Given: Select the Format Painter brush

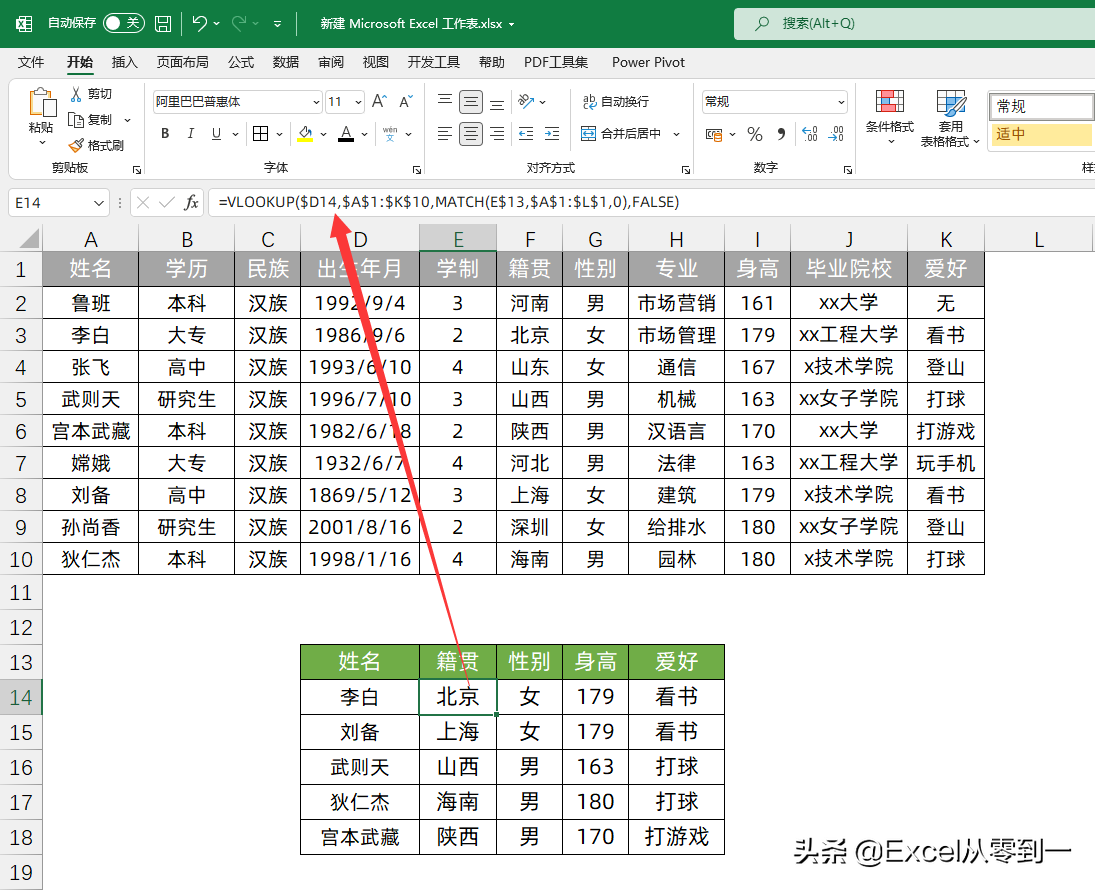Looking at the screenshot, I should tap(96, 145).
